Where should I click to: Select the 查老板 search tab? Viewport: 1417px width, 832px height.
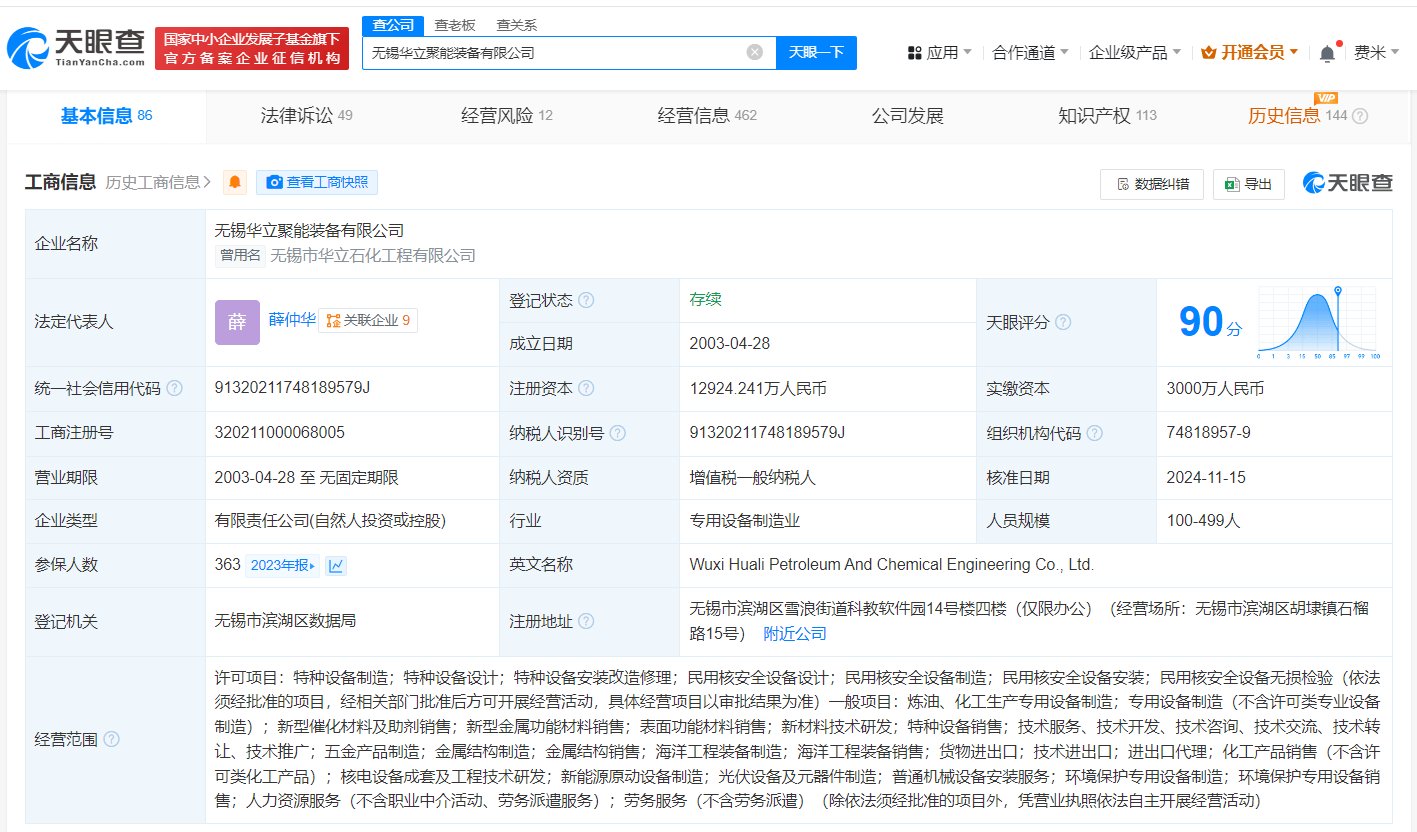pos(455,25)
